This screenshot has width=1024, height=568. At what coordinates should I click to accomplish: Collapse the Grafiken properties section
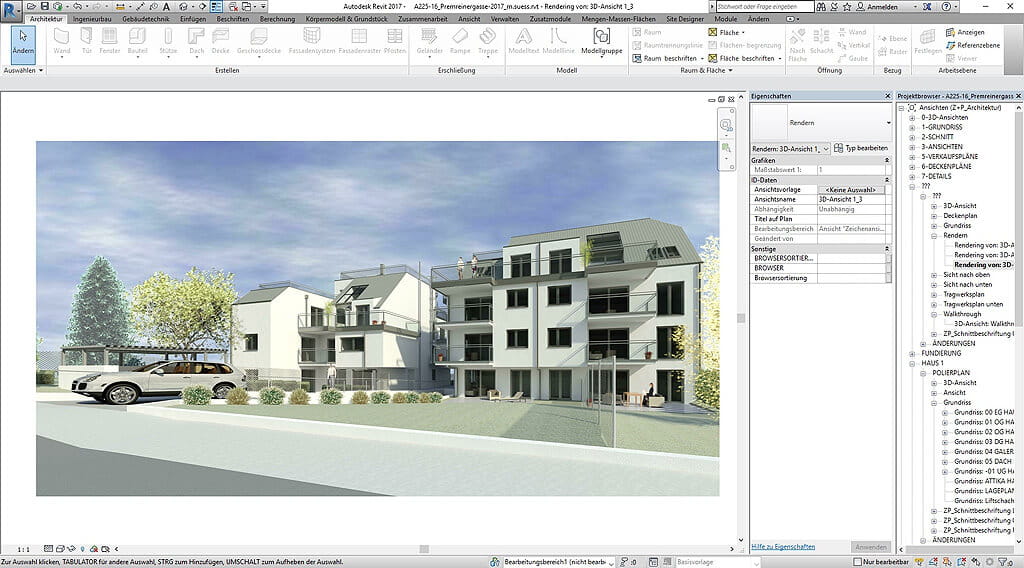[886, 160]
